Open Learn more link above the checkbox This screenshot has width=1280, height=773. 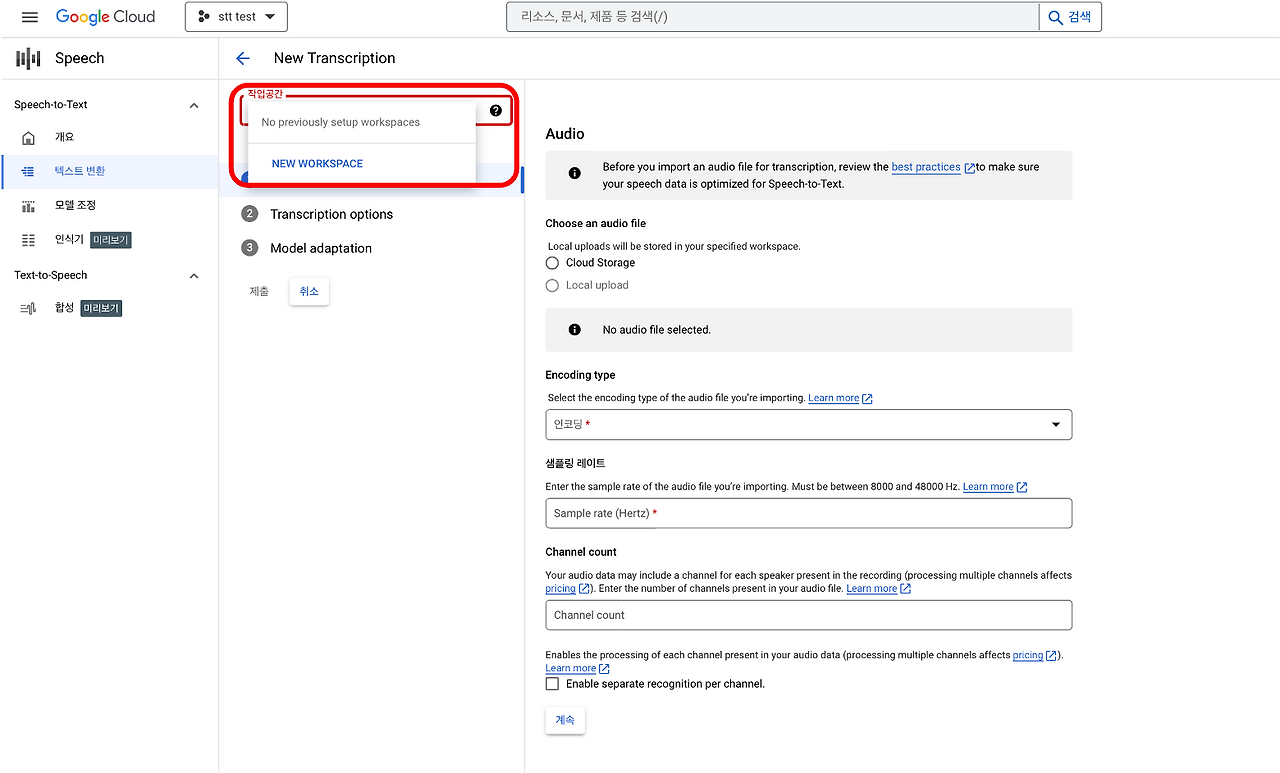point(577,669)
